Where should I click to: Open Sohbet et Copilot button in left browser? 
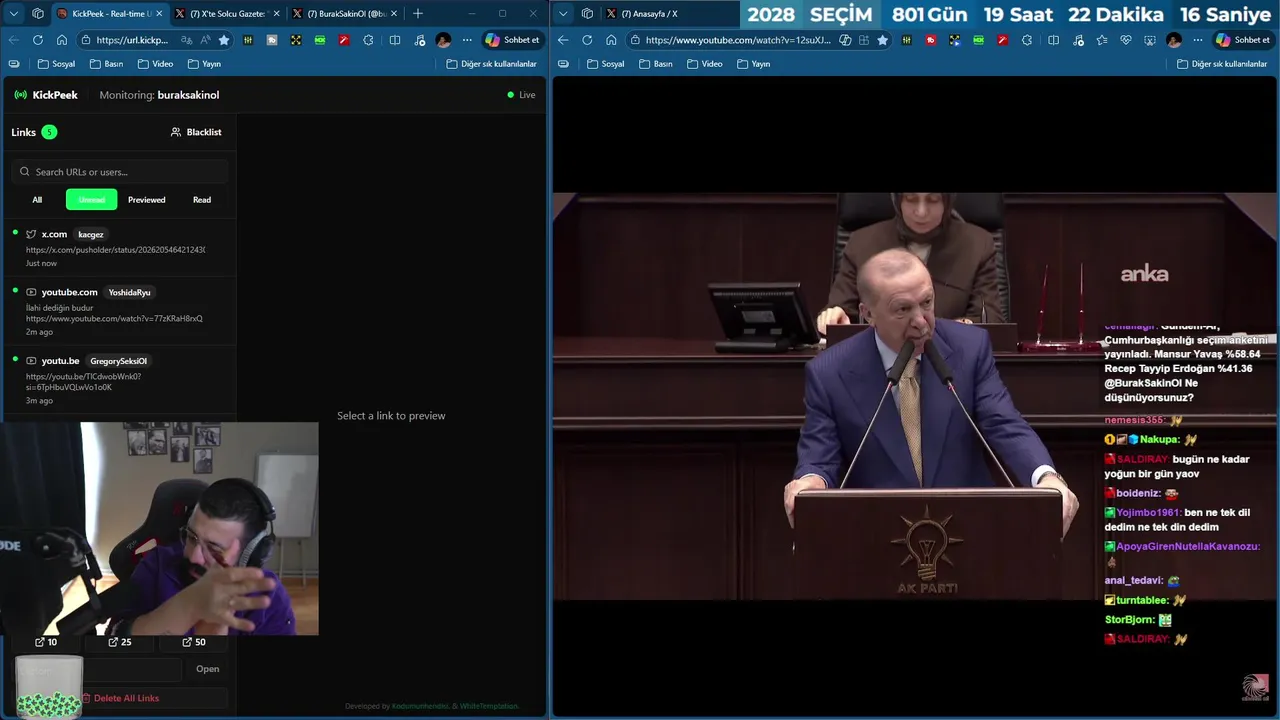513,40
